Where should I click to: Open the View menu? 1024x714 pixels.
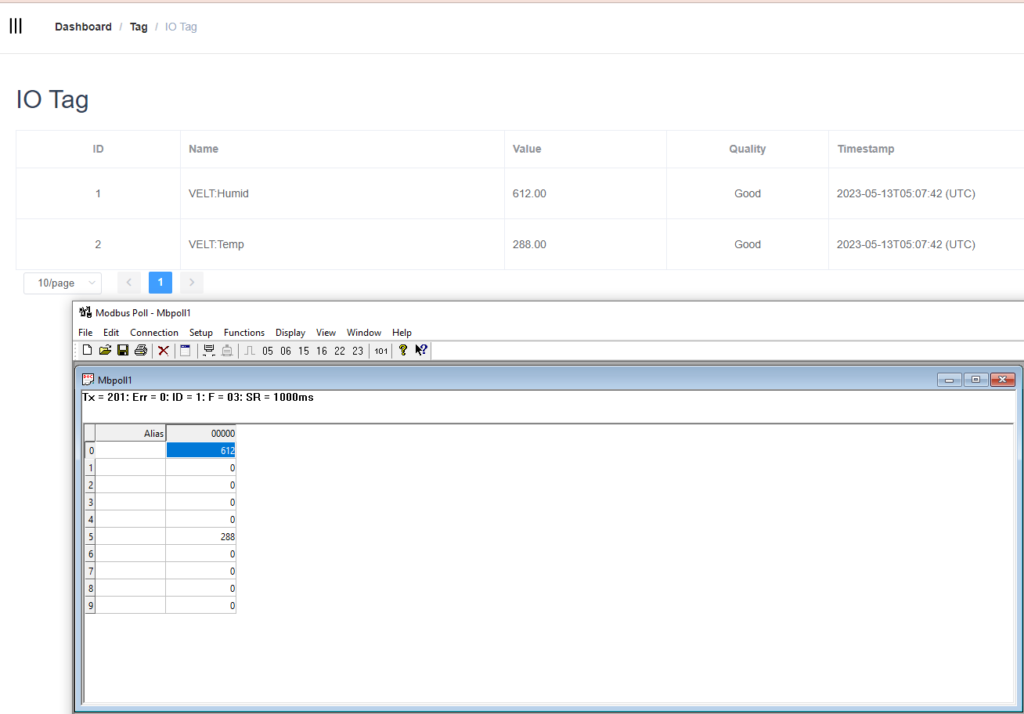point(326,333)
